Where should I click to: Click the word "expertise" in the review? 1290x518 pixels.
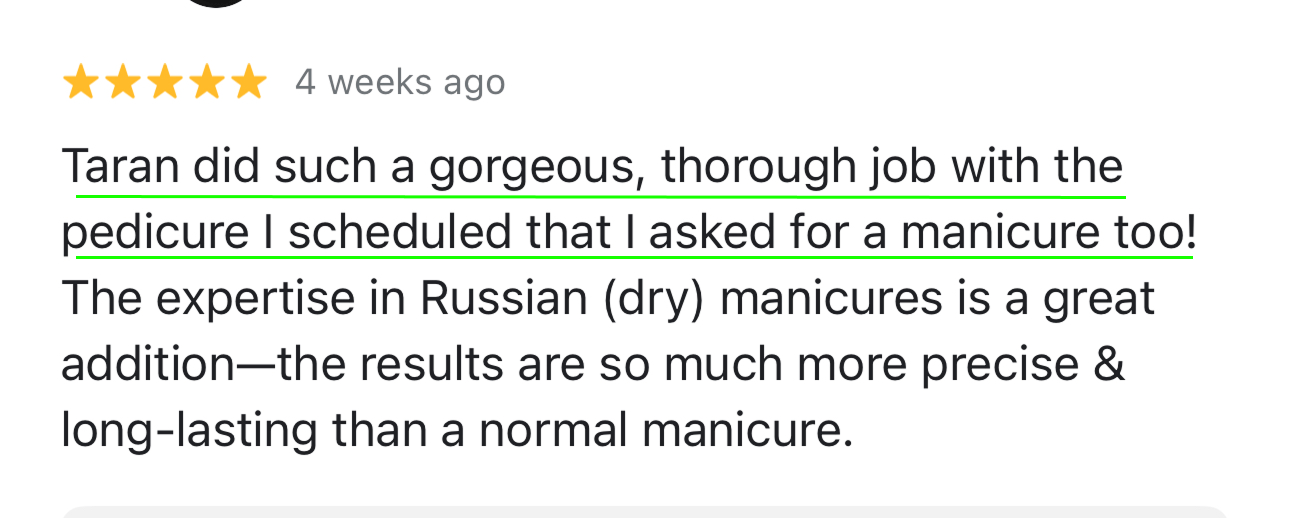coord(233,300)
